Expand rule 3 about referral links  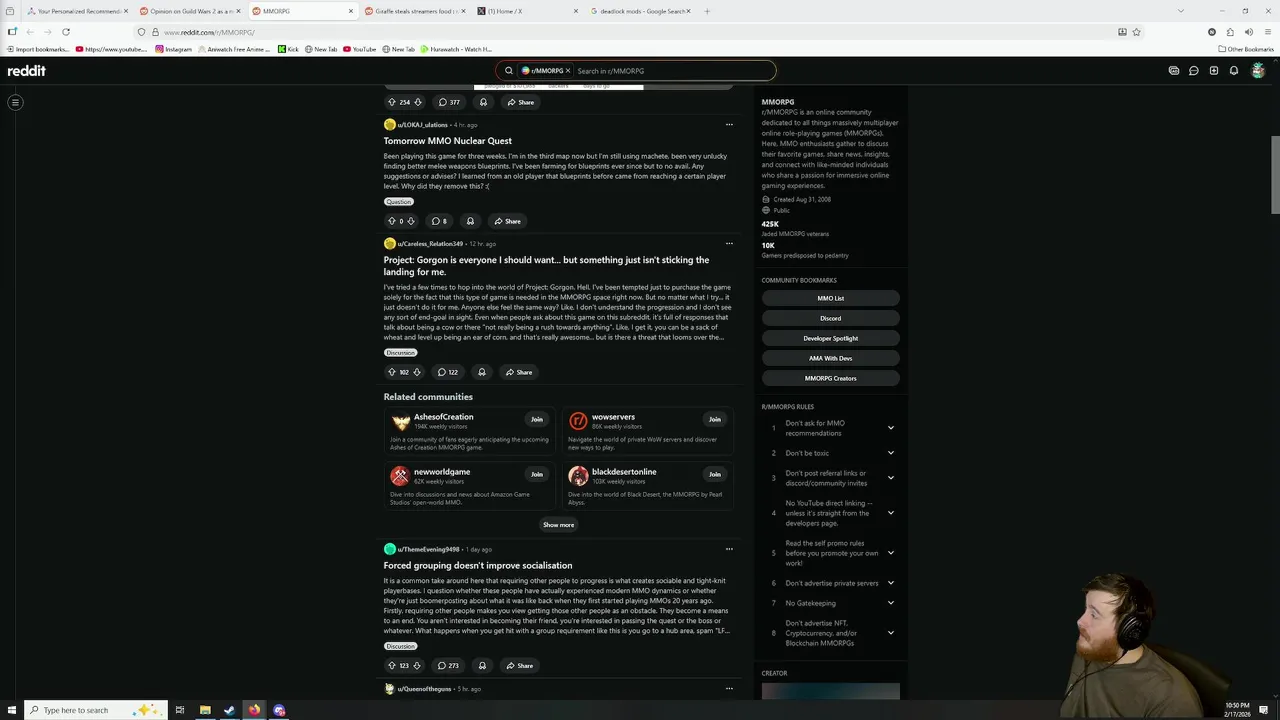click(891, 478)
